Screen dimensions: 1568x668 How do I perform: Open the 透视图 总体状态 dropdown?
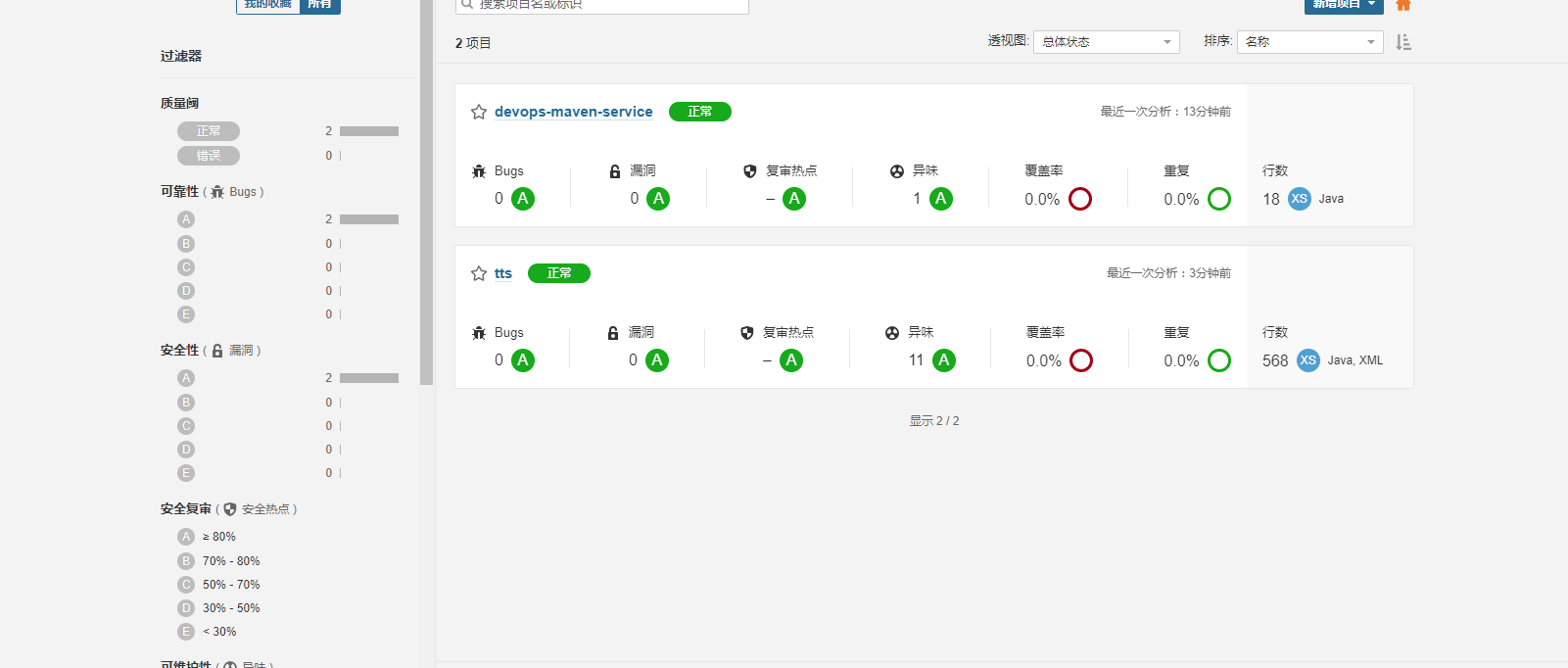1107,42
